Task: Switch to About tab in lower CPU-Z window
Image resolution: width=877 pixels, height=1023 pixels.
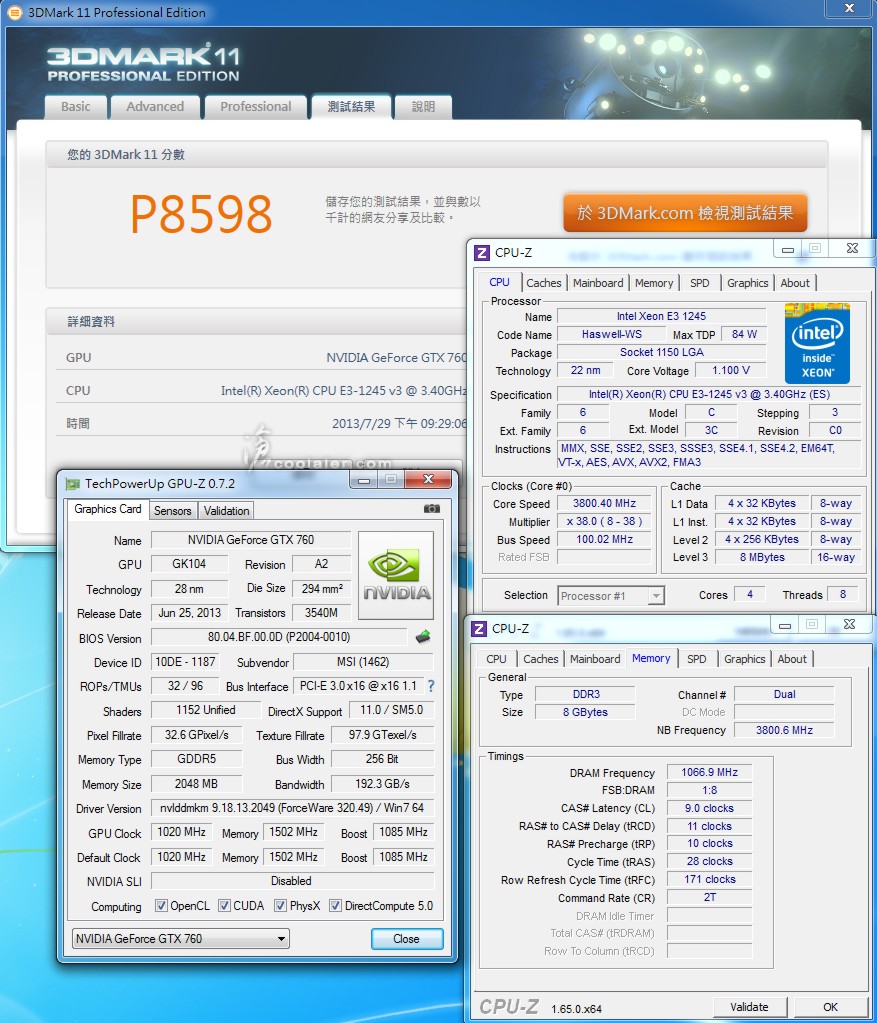Action: click(x=792, y=659)
